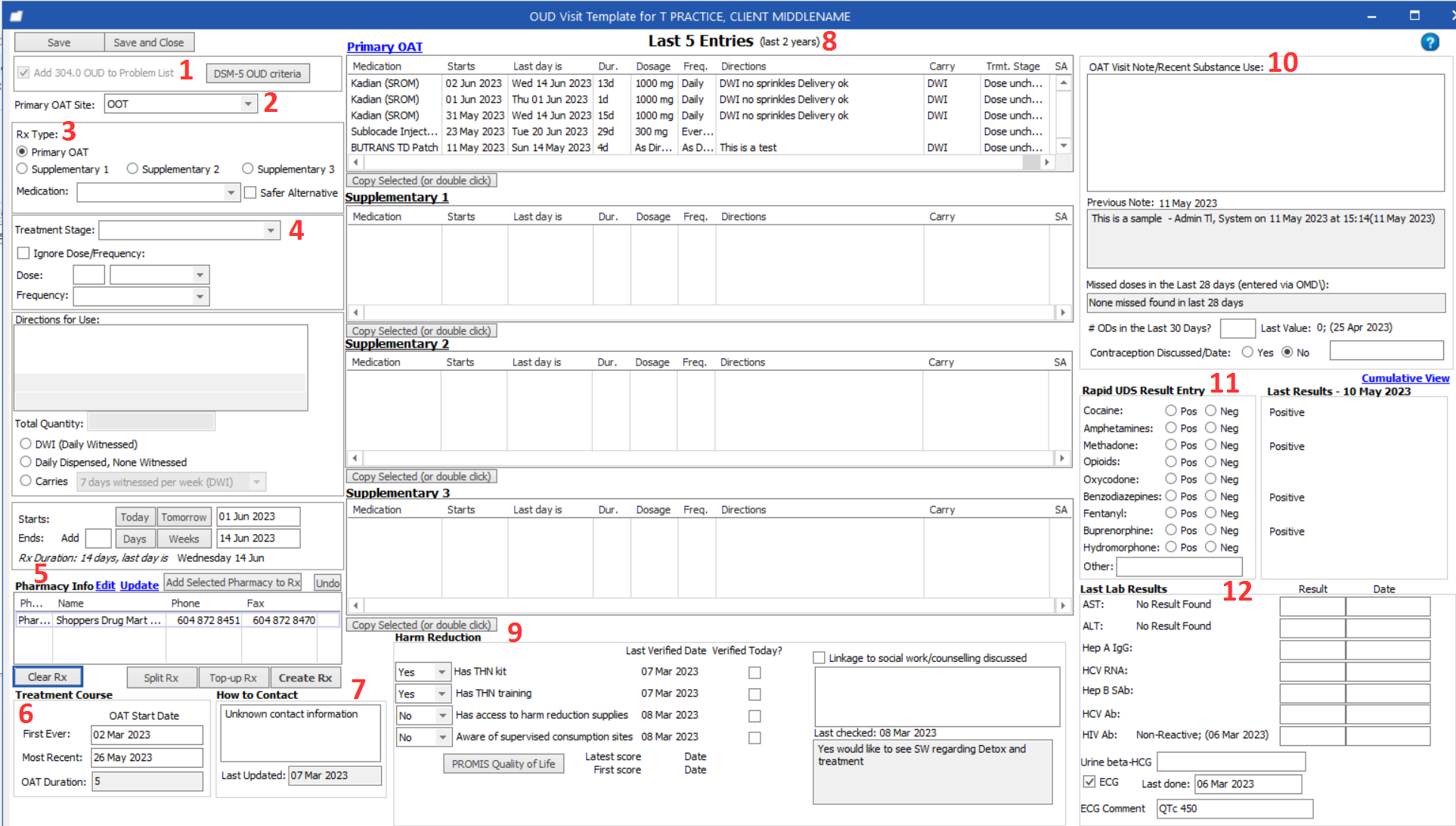Open the Medication dropdown
The image size is (1456, 826).
pyautogui.click(x=232, y=192)
